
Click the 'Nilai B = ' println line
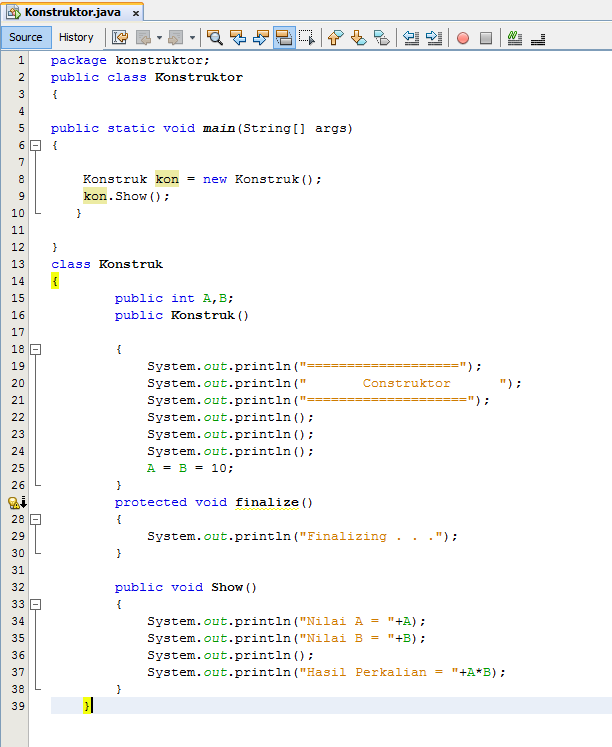286,638
